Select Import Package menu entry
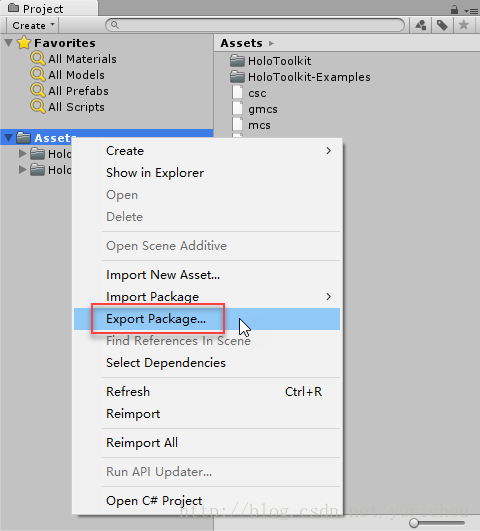Viewport: 480px width, 531px height. 207,297
